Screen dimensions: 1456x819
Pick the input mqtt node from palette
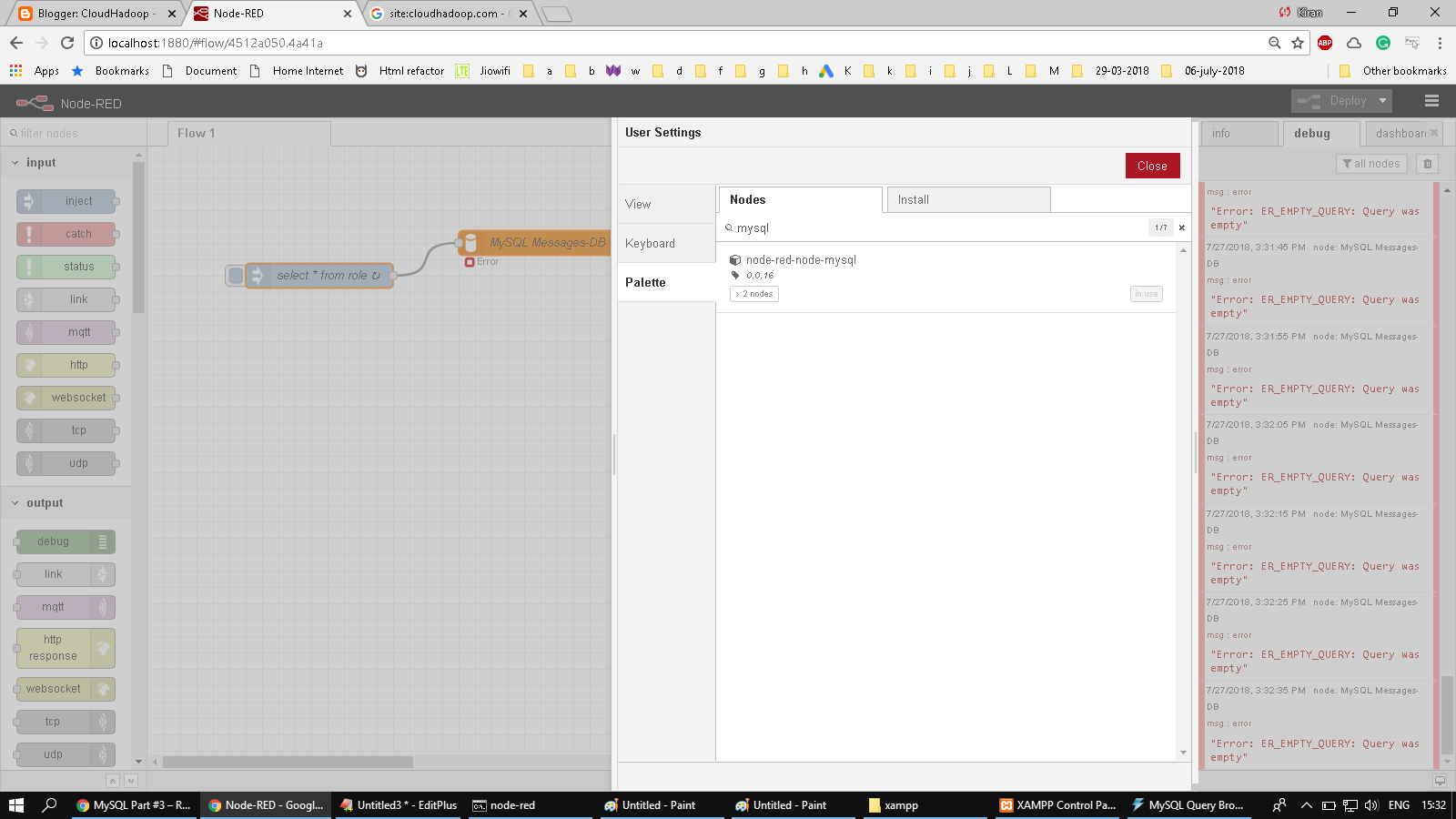(x=66, y=332)
